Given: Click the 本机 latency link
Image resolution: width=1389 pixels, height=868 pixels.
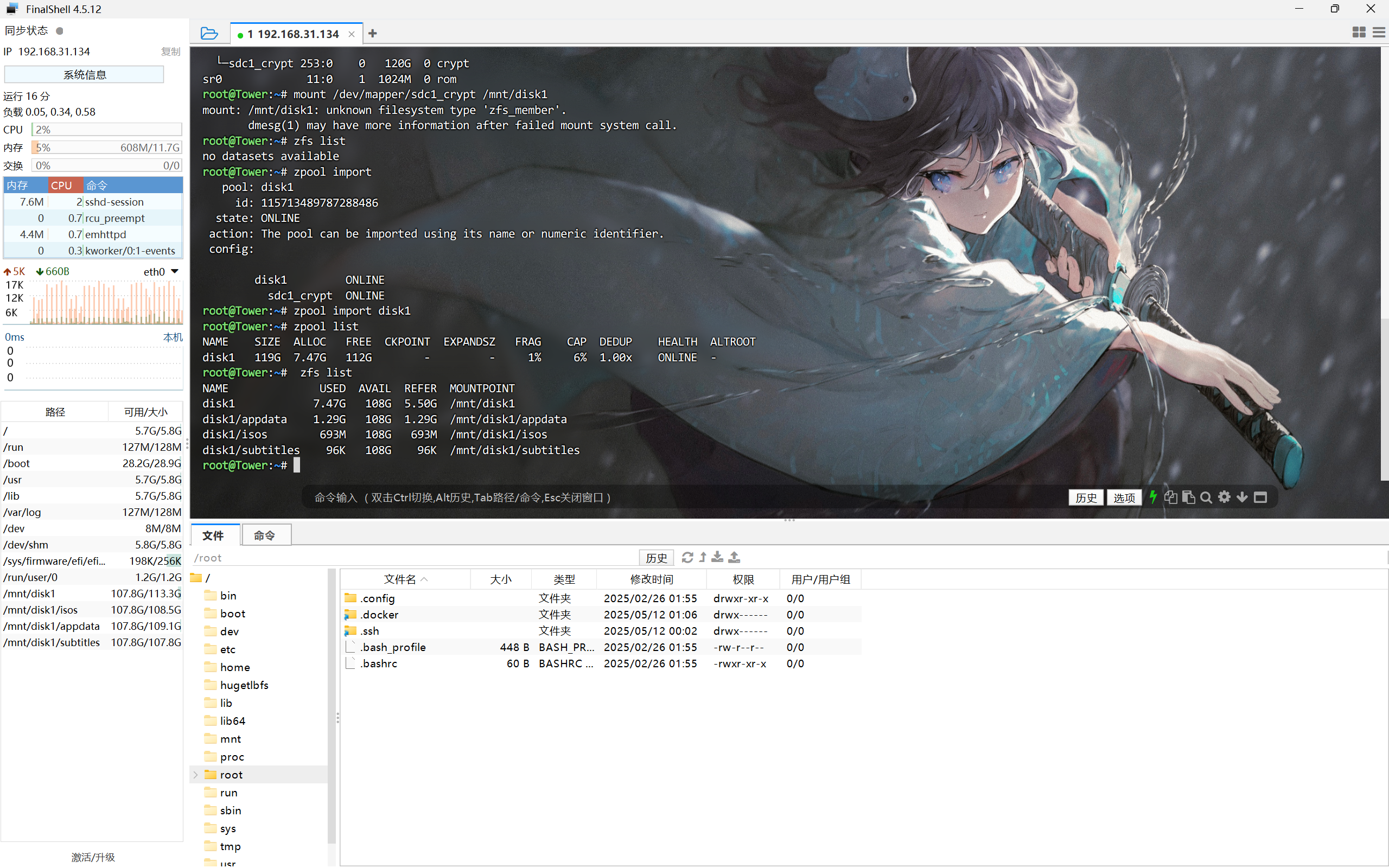Looking at the screenshot, I should coord(173,337).
